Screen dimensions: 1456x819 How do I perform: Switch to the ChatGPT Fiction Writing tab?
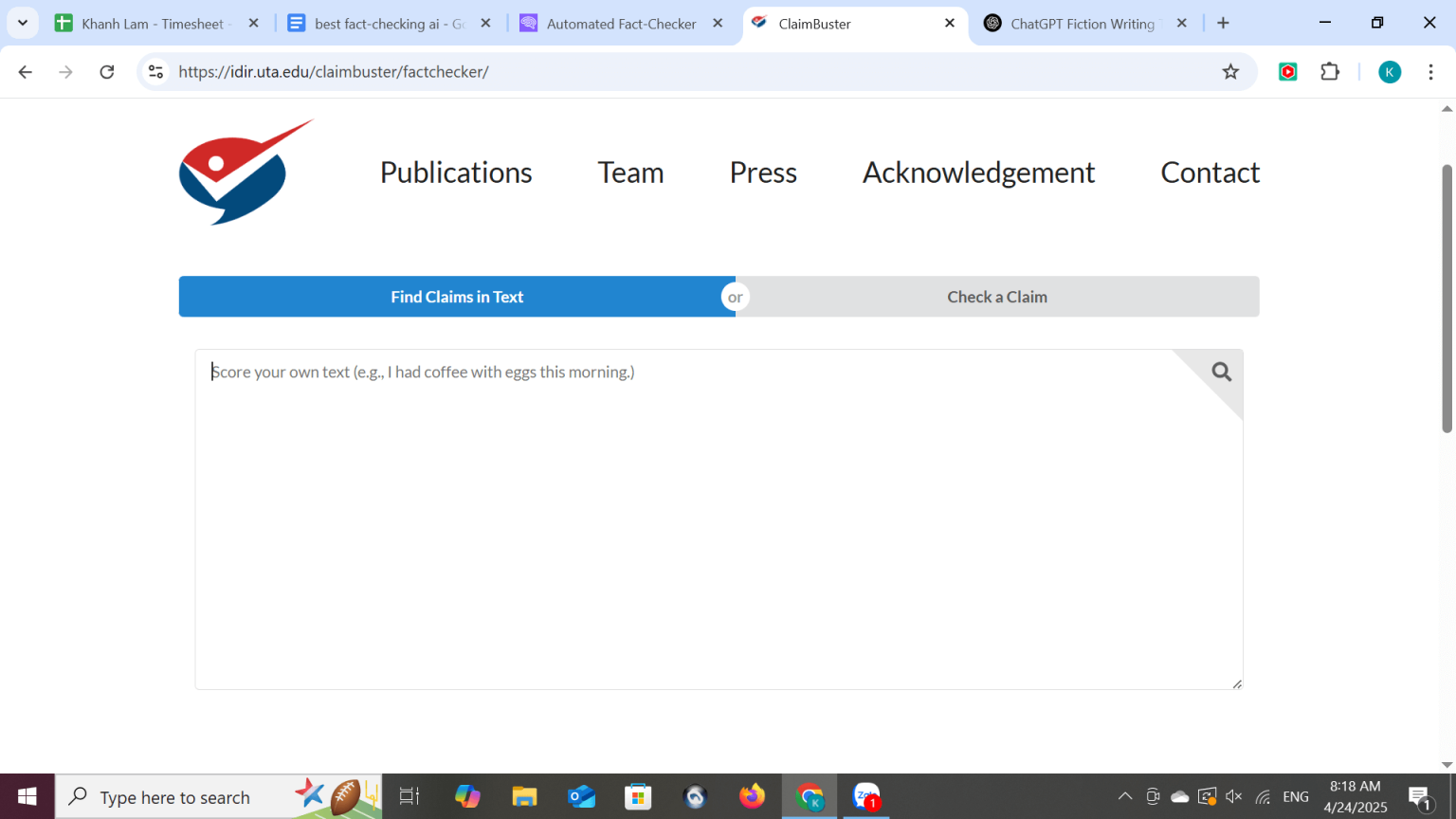tap(1082, 24)
